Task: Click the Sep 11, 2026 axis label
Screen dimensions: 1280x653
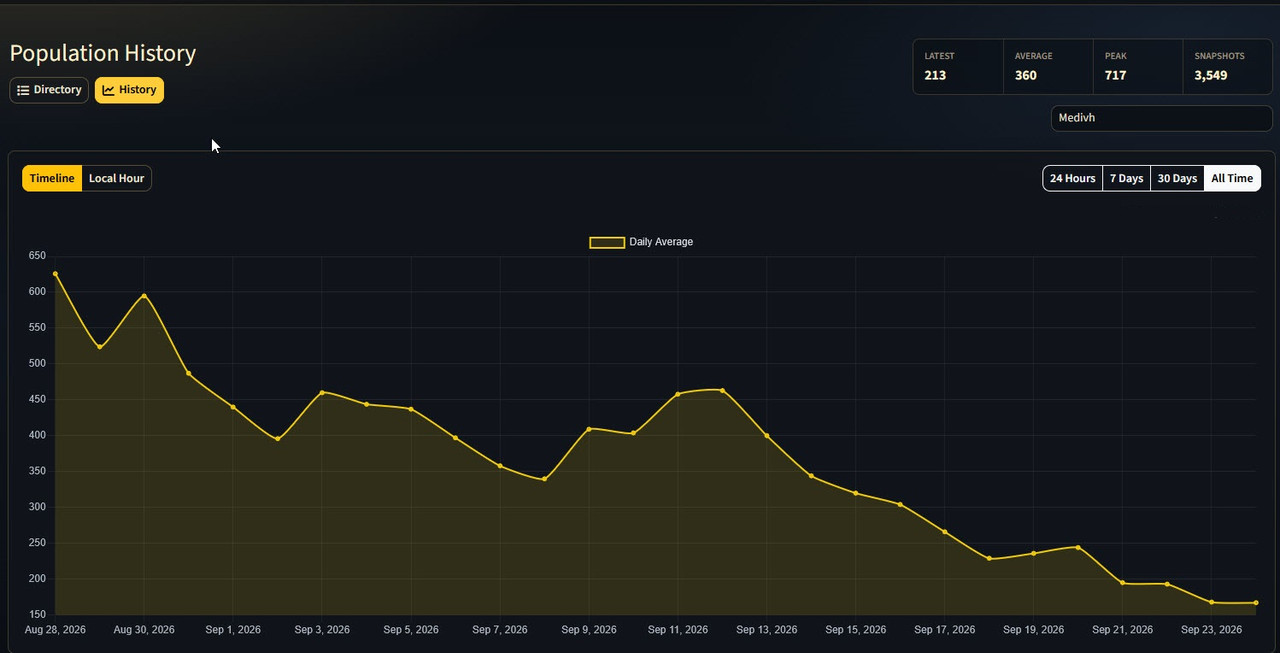Action: coord(678,630)
